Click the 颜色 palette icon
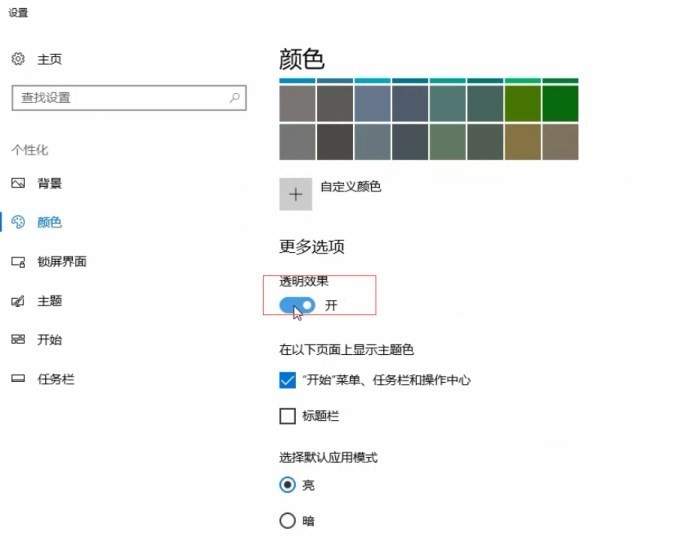685x538 pixels. 18,222
